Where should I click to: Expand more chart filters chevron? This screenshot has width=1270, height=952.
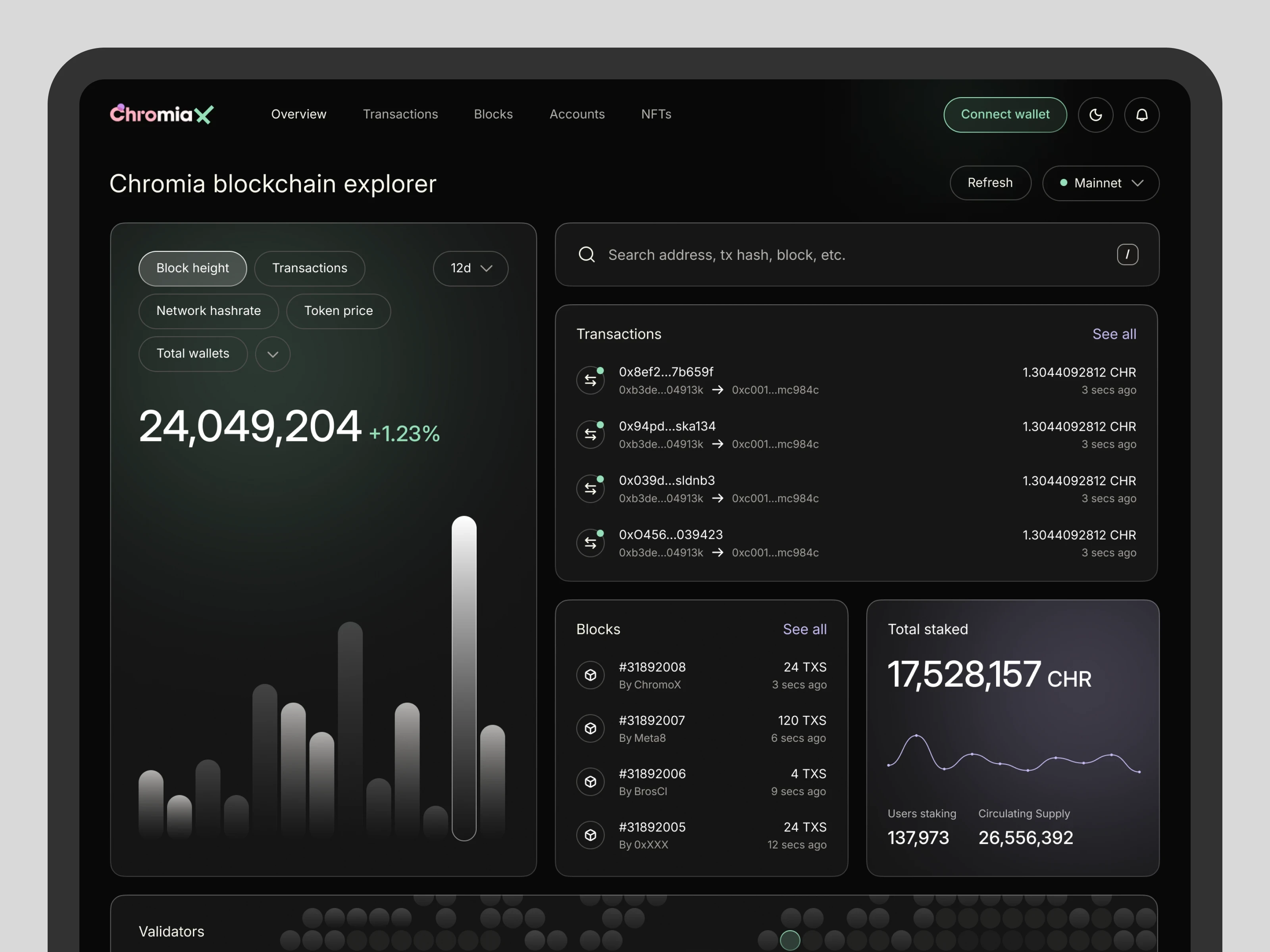(273, 354)
